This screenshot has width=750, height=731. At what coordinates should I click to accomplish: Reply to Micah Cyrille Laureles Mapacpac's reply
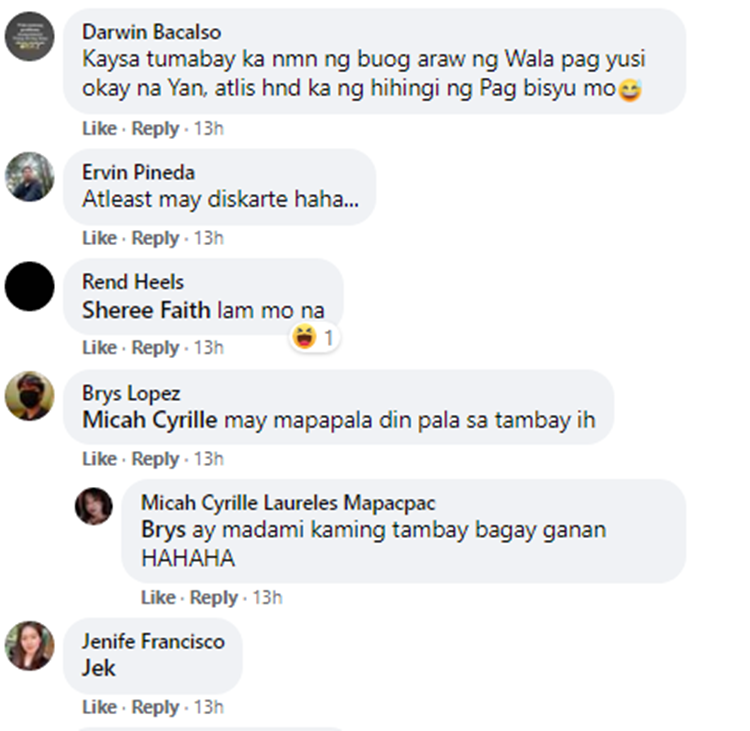(x=214, y=598)
